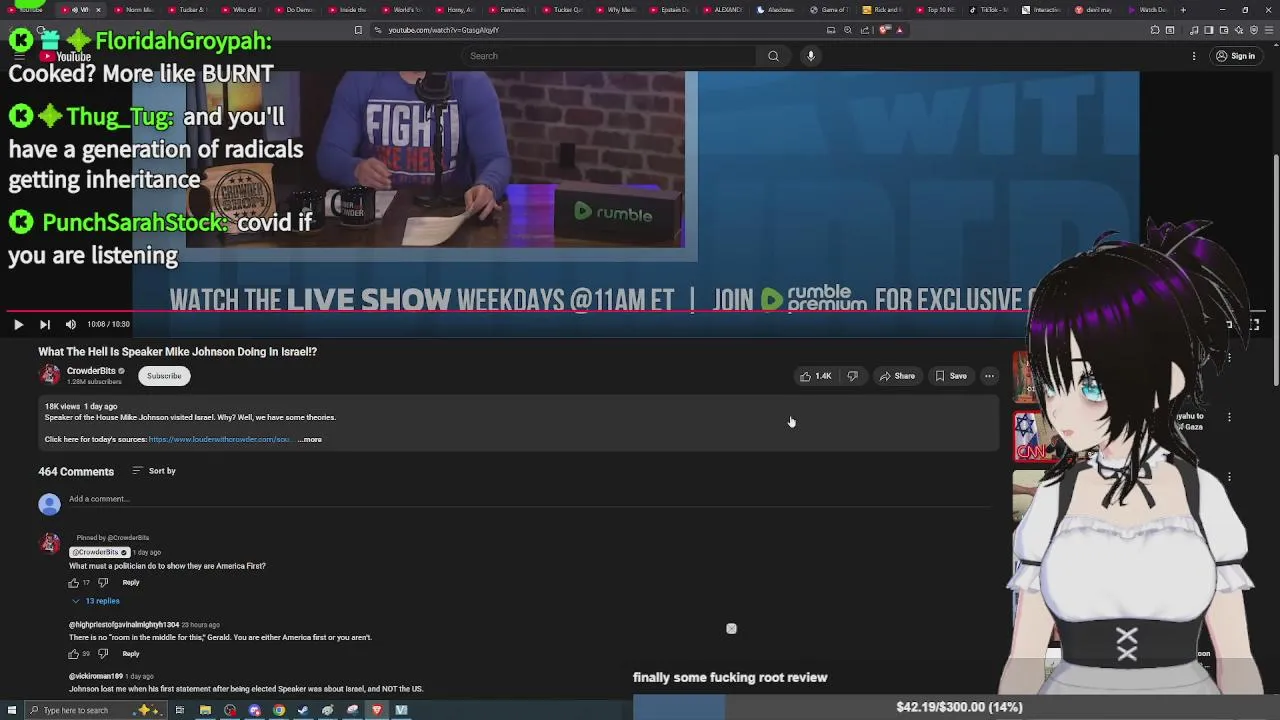
Task: Open the louderwithcrowder.com sources link
Action: (x=220, y=439)
